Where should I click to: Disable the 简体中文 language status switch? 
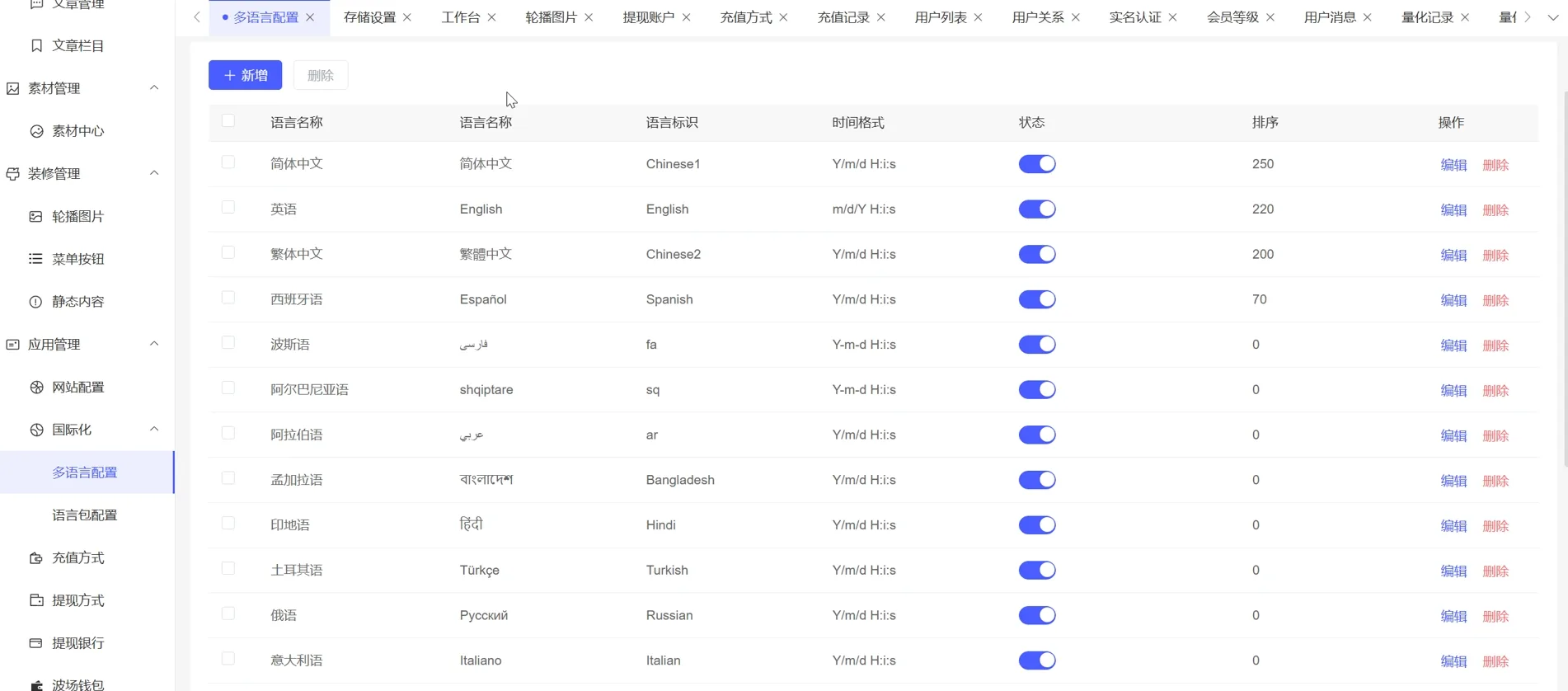click(x=1036, y=164)
